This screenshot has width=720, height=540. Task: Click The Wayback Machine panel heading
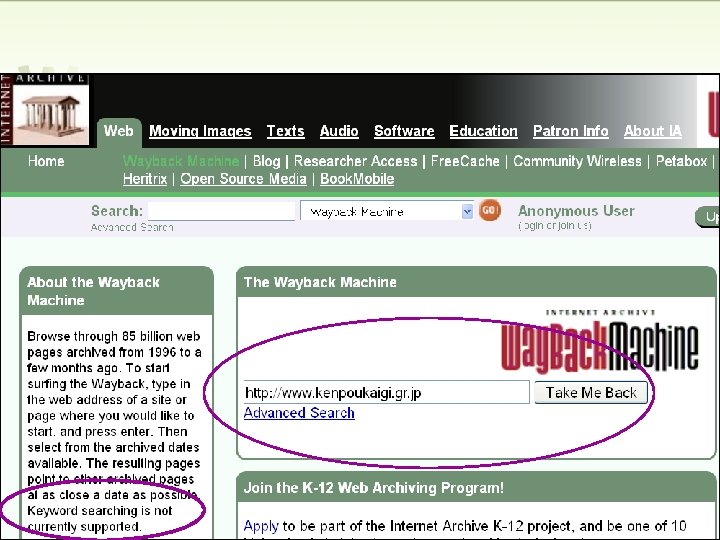click(x=320, y=282)
